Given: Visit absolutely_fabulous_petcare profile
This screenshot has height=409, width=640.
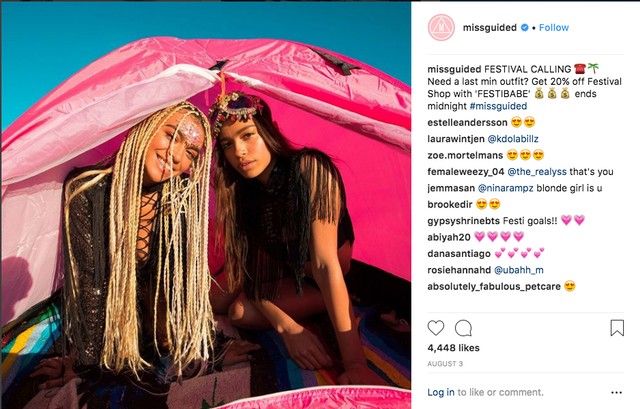Looking at the screenshot, I should click(494, 287).
